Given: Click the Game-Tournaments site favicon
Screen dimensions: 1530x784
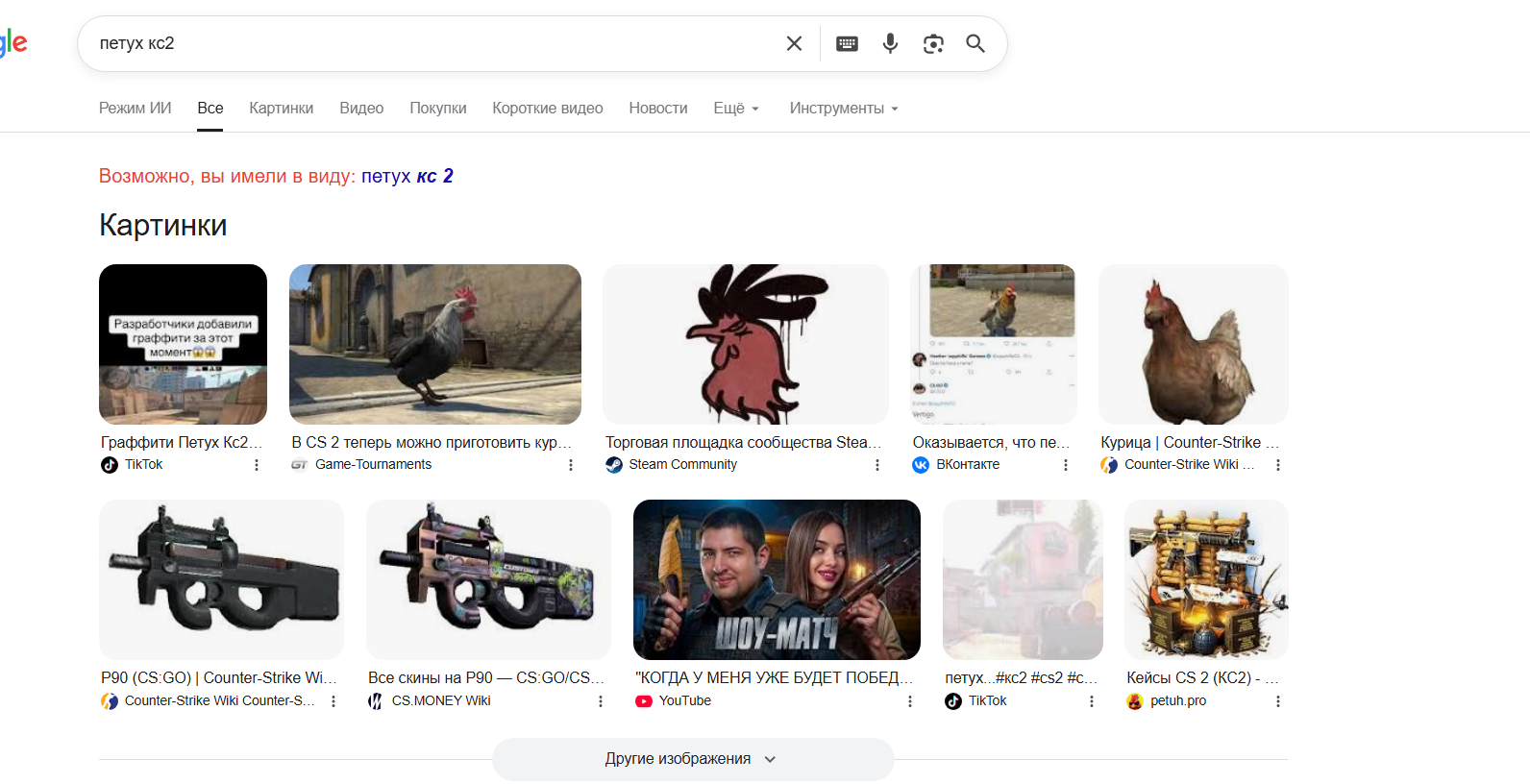Looking at the screenshot, I should click(x=300, y=465).
